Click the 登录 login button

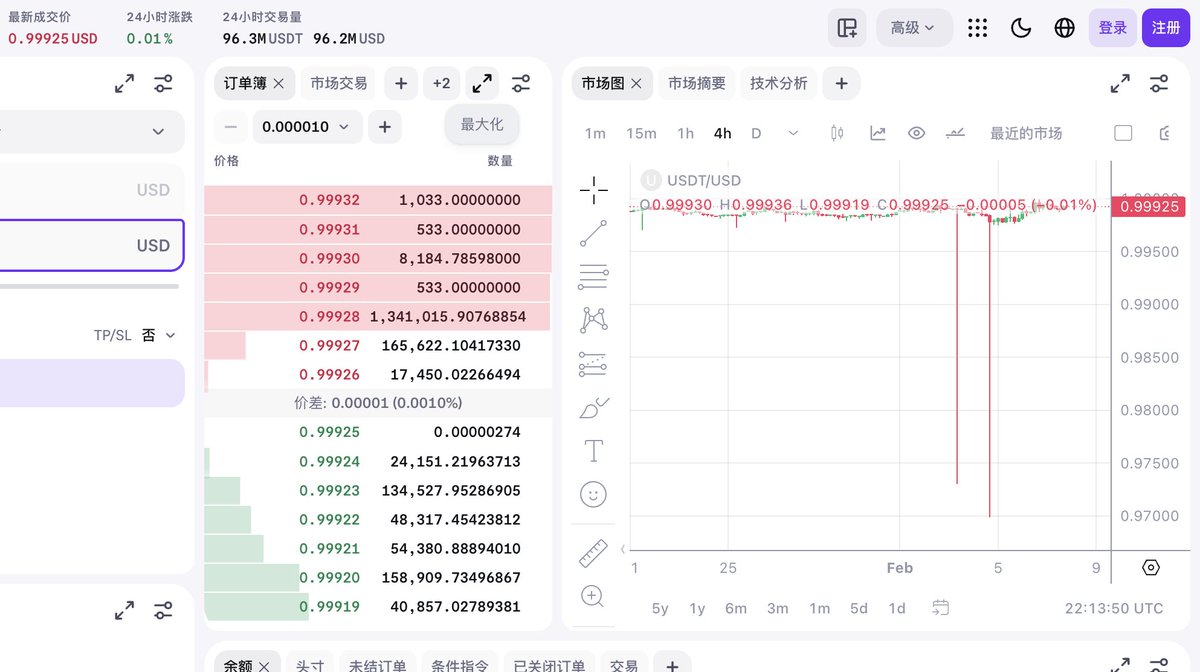(1113, 28)
